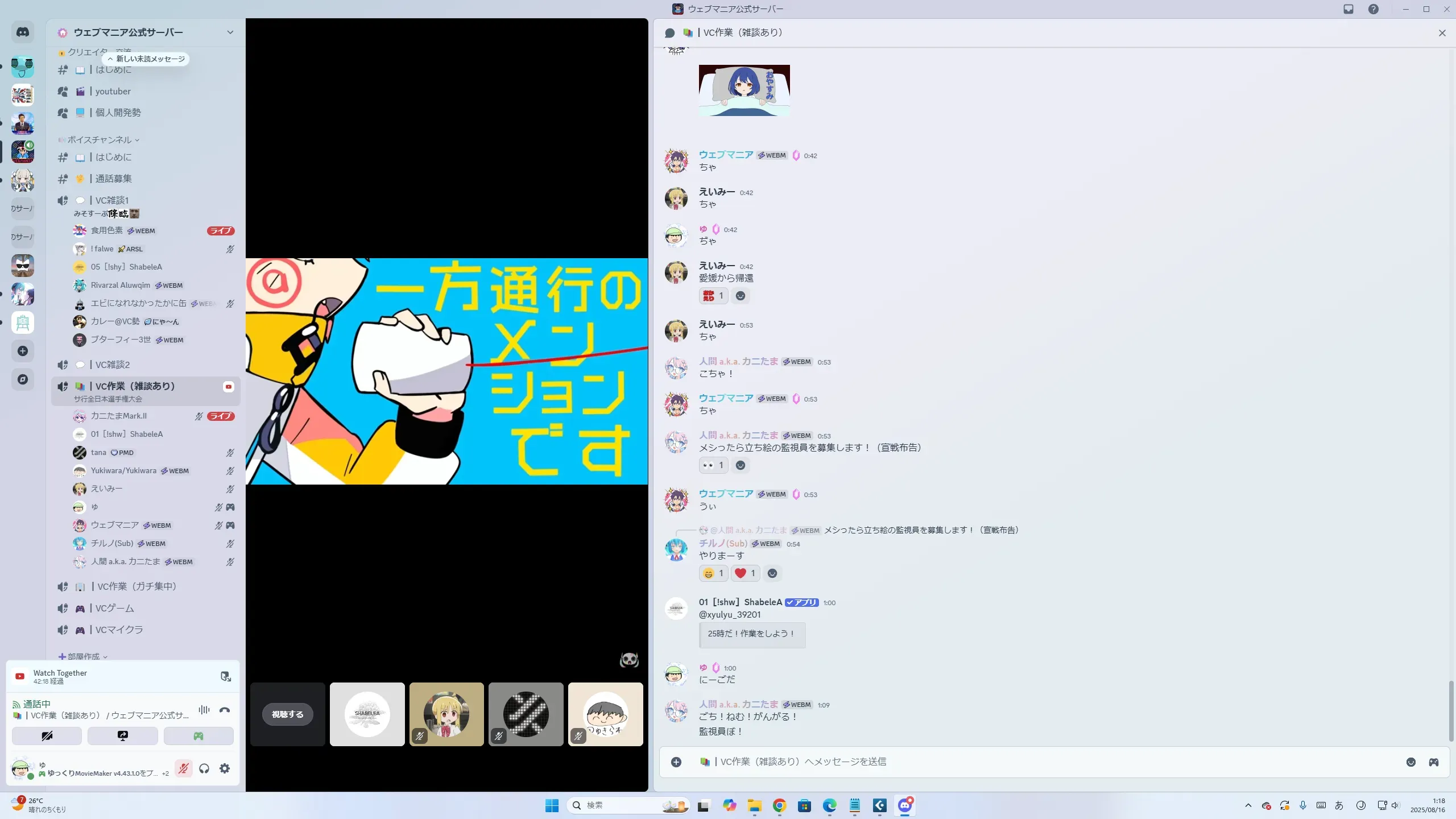Open user settings gear
The height and width of the screenshot is (819, 1456).
[x=225, y=769]
